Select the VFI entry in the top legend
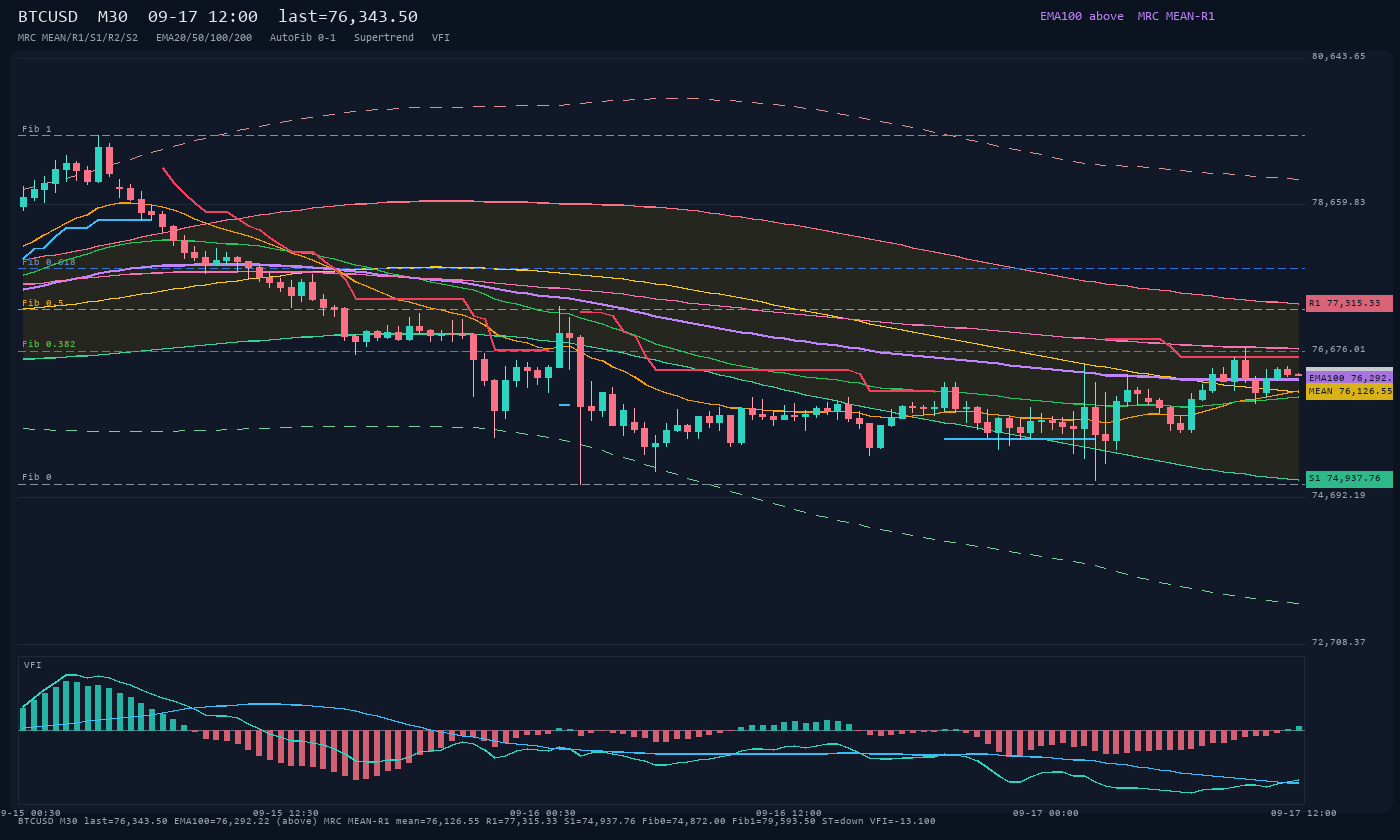This screenshot has height=840, width=1400. tap(441, 37)
